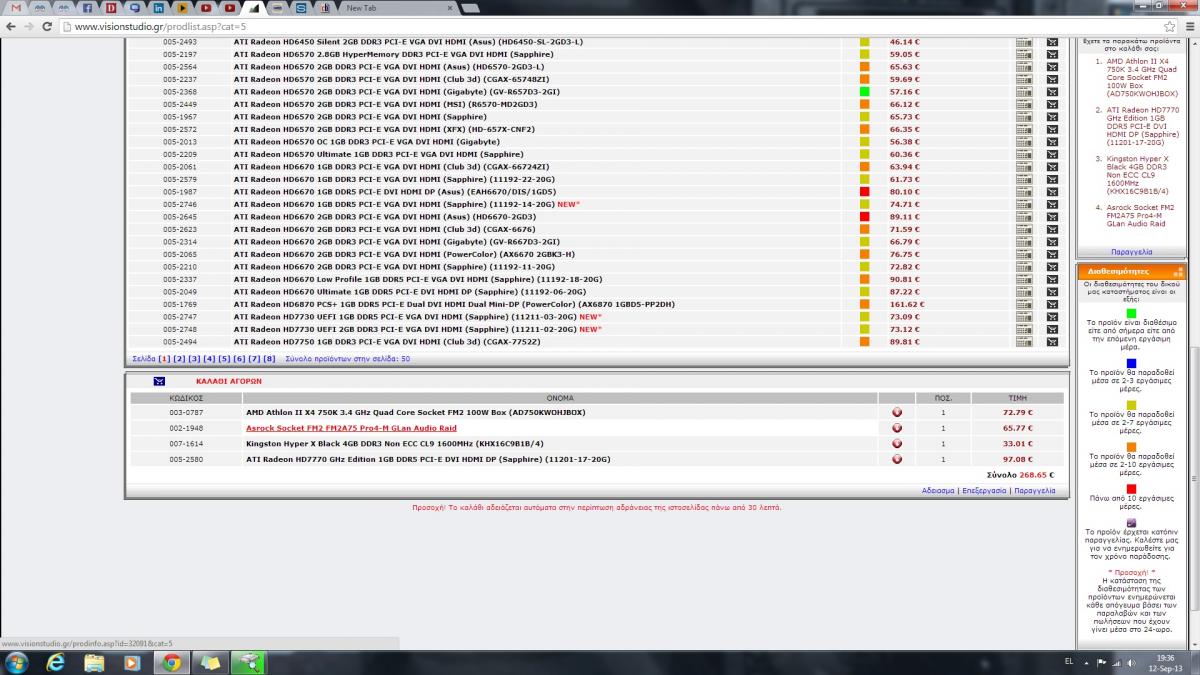Screen dimensions: 1200x675
Task: Click Παραγγελία link below basket total
Action: point(1034,491)
